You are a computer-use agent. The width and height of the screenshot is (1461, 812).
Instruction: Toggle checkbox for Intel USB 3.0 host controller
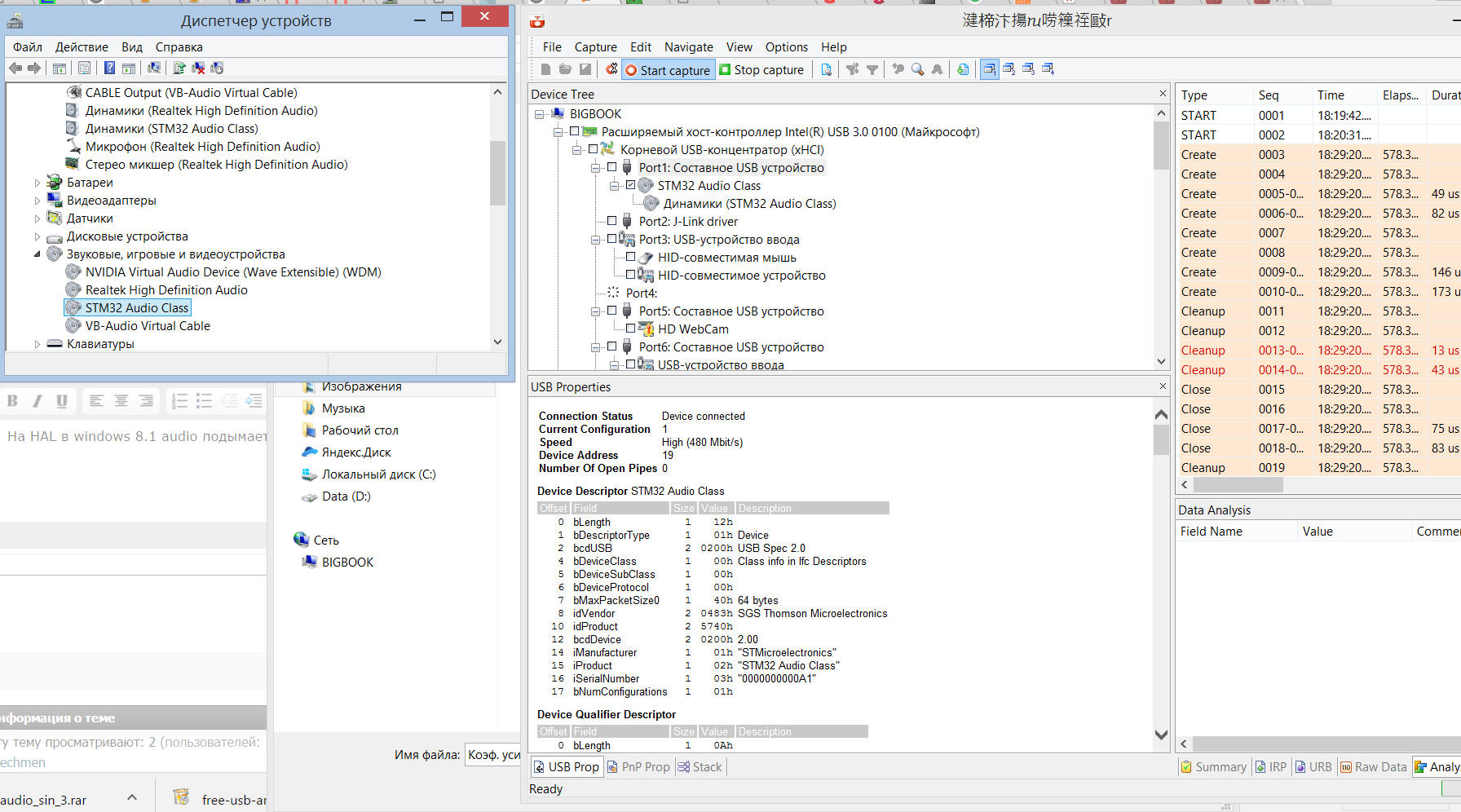574,131
